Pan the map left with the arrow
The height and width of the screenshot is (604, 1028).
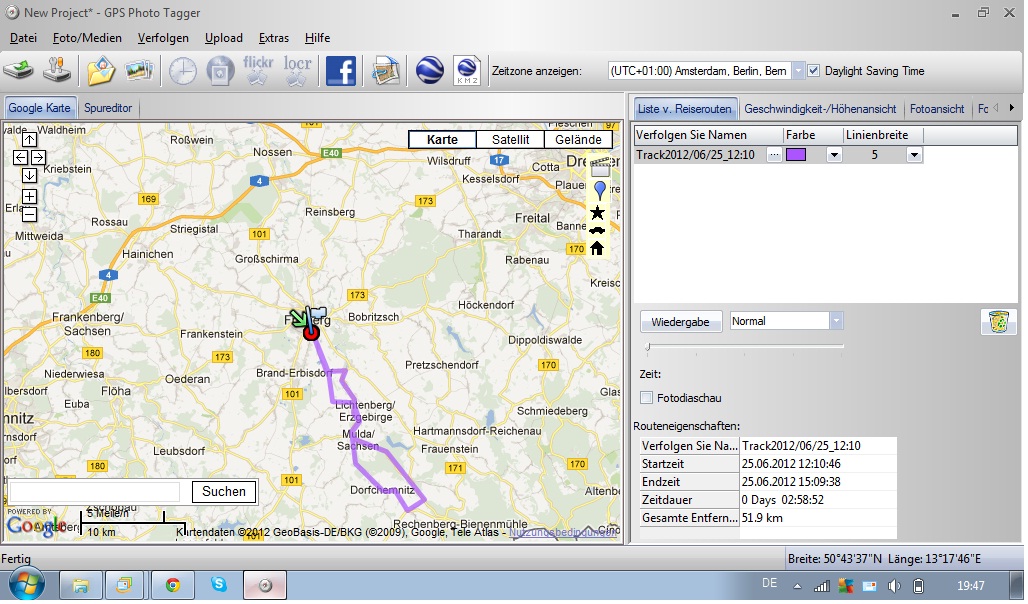point(20,157)
